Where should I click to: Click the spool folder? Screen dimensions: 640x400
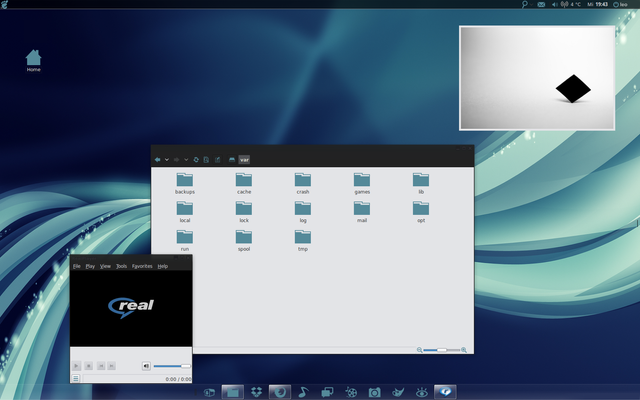244,240
